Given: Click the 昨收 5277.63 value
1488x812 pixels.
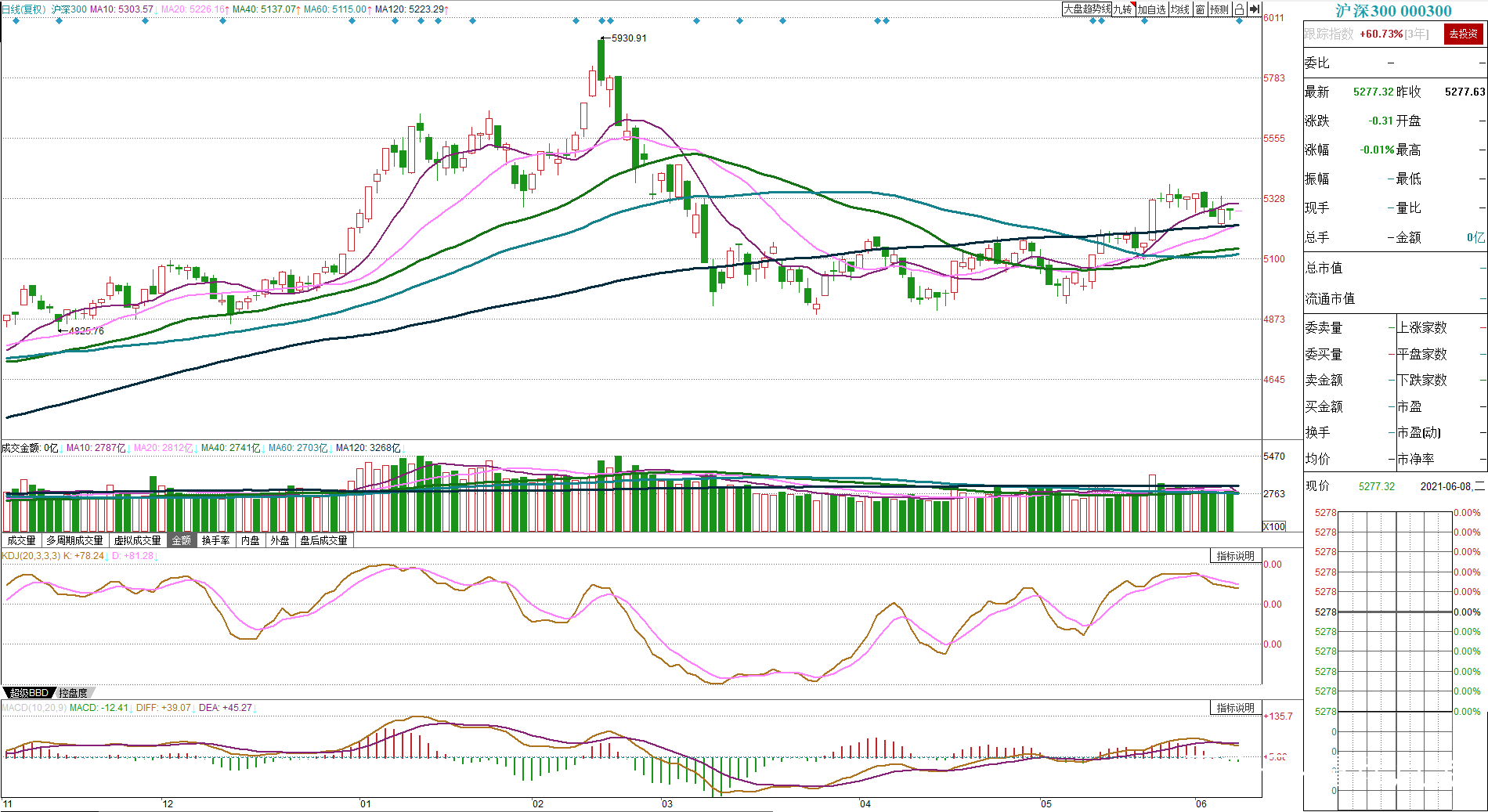Looking at the screenshot, I should pyautogui.click(x=1465, y=92).
